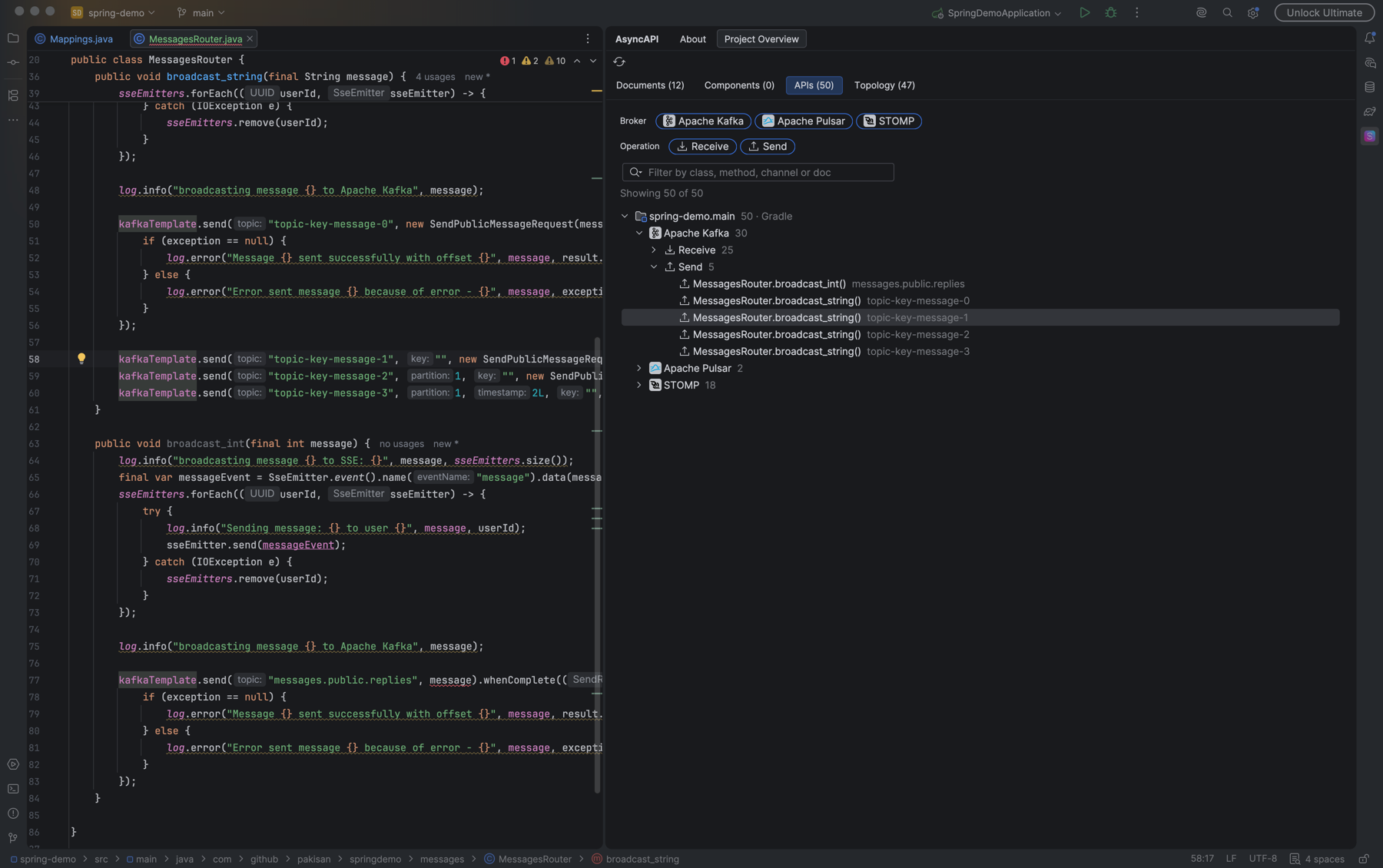Viewport: 1383px width, 868px height.
Task: Click the lightbulb quick-fix icon on line 58
Action: (81, 359)
